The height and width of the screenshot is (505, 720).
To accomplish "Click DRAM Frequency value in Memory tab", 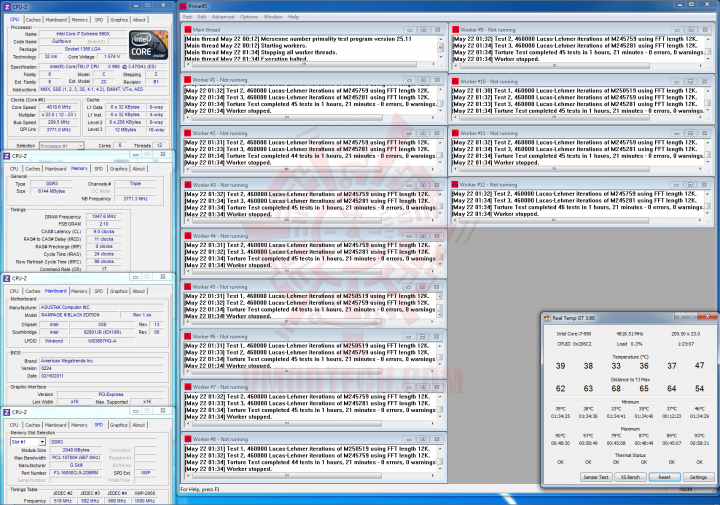I will pyautogui.click(x=104, y=216).
